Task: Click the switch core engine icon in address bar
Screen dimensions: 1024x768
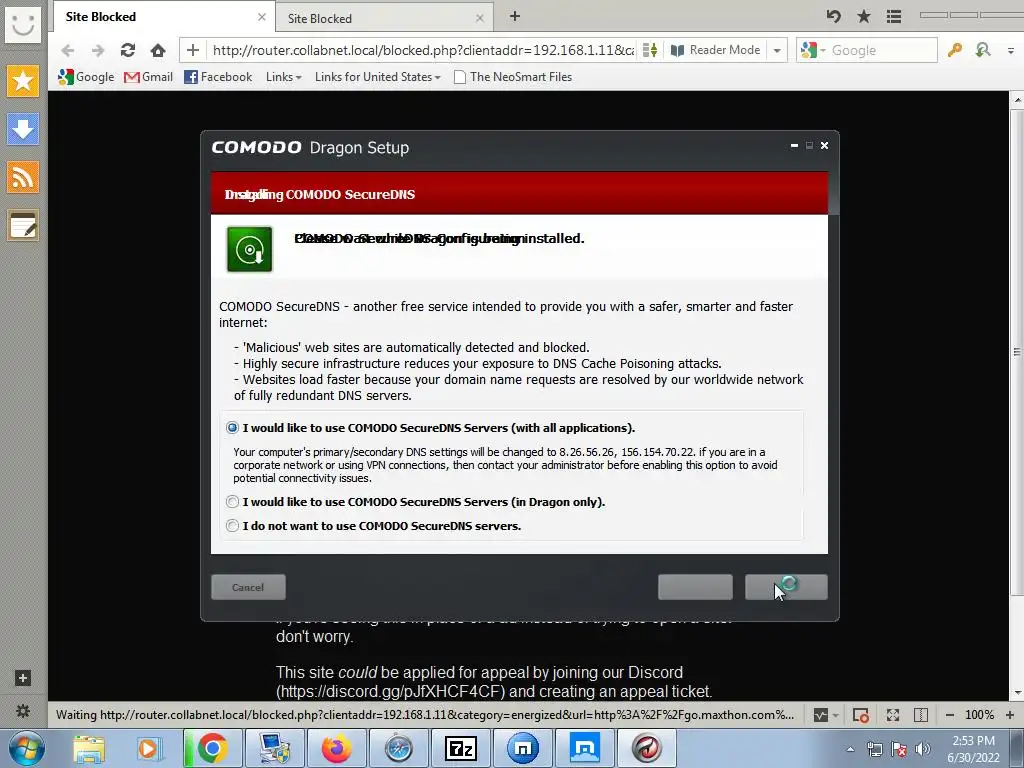Action: 650,50
